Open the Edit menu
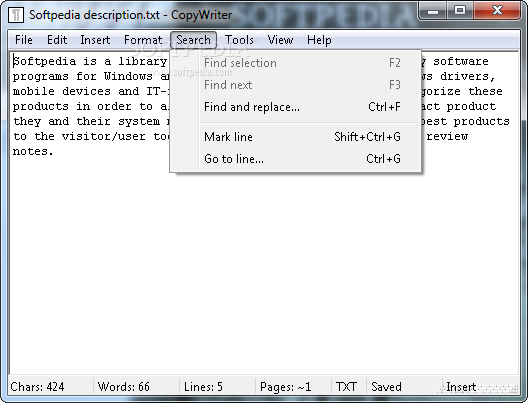This screenshot has width=528, height=403. click(x=57, y=40)
